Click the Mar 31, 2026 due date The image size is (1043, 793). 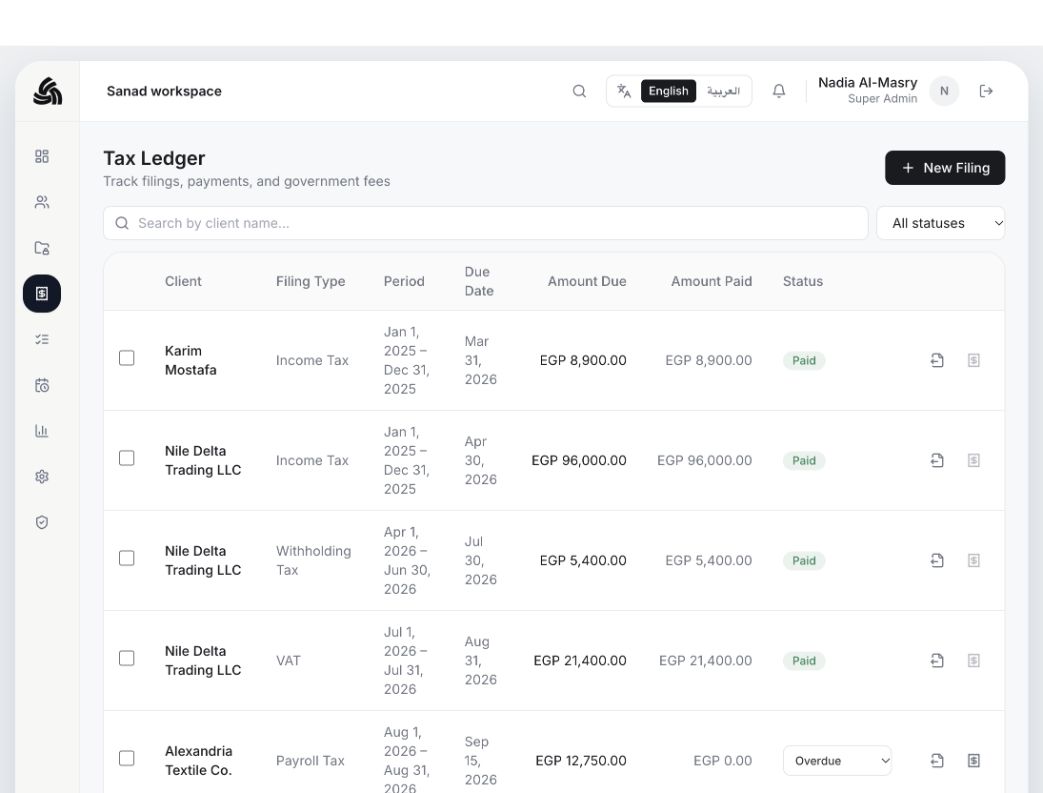(480, 361)
